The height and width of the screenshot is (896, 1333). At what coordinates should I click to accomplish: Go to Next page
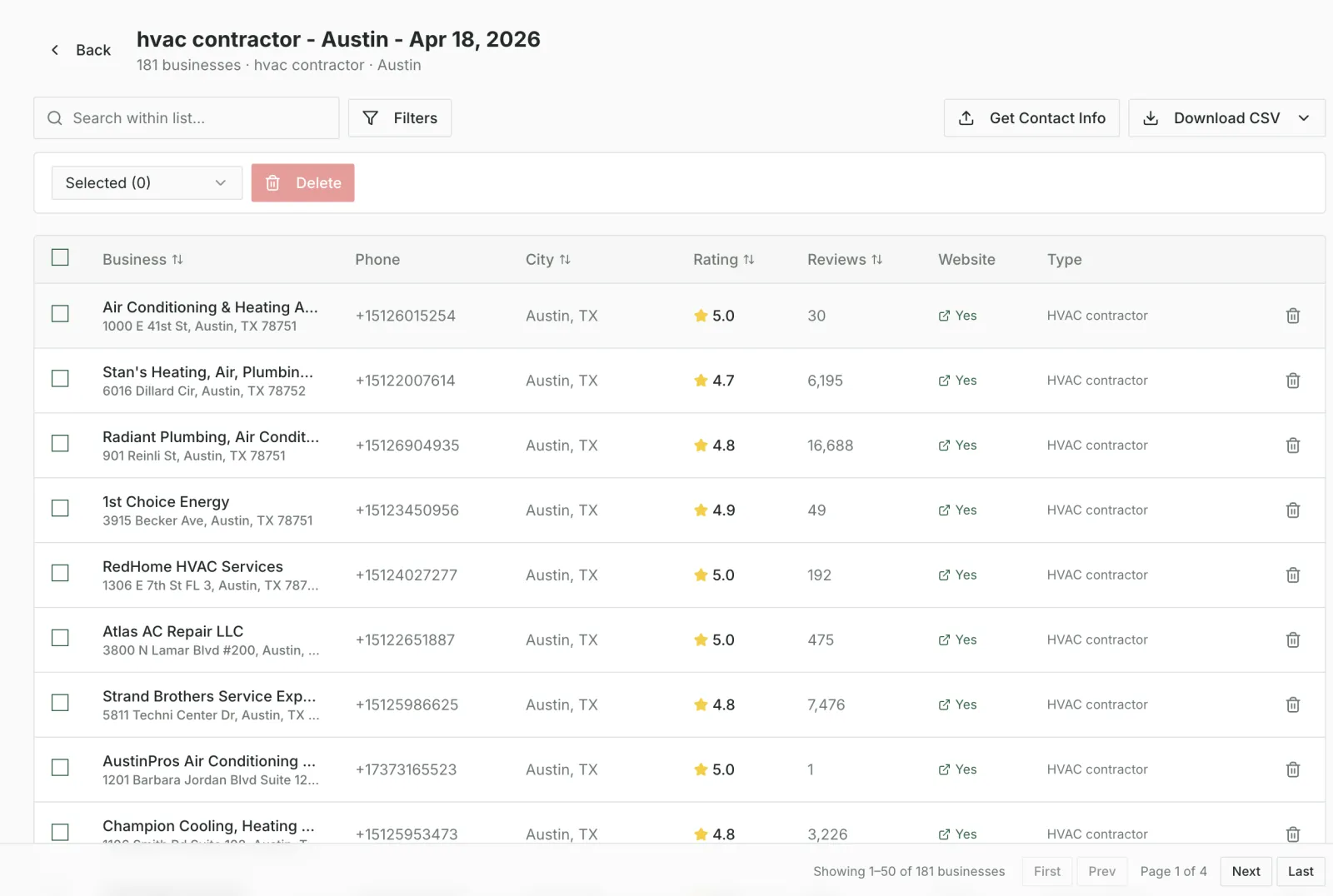[x=1246, y=871]
